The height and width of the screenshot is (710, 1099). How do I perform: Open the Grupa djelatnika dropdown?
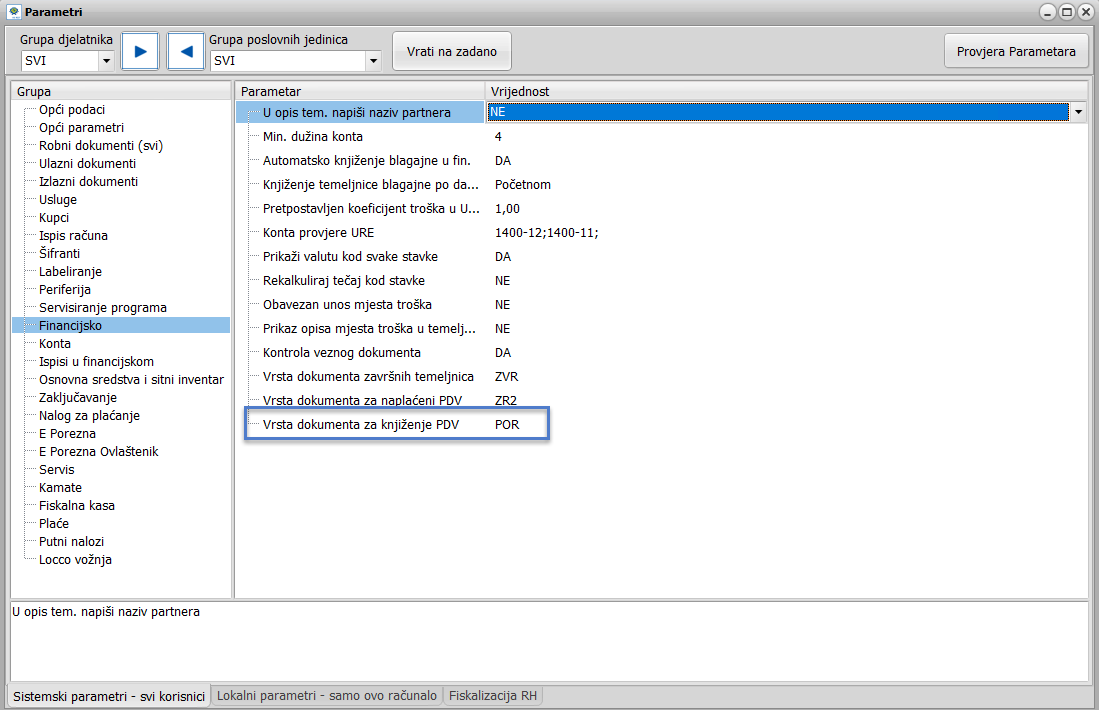pyautogui.click(x=106, y=61)
